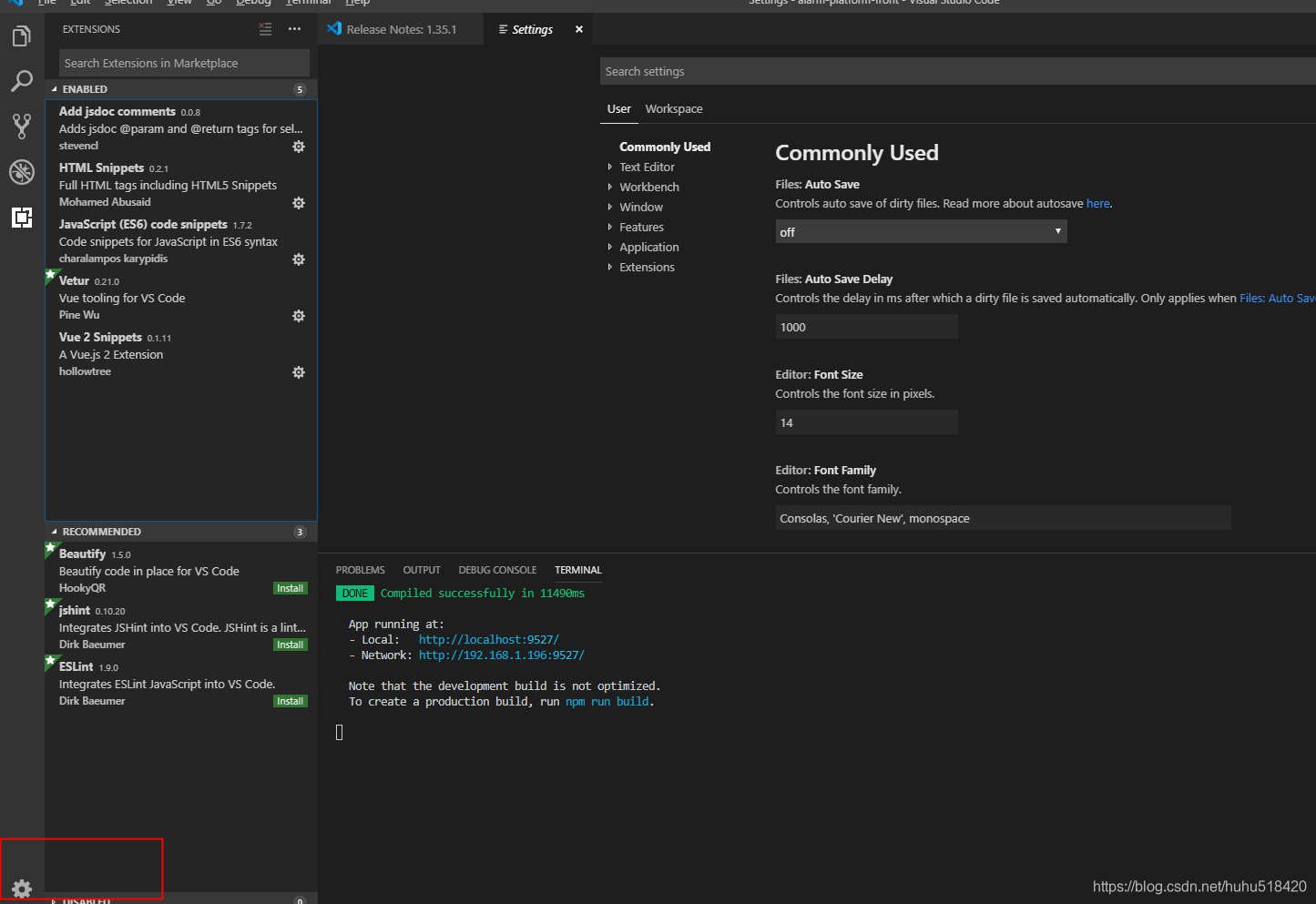
Task: Follow the Files: Auto Save setting link
Action: (x=1277, y=298)
